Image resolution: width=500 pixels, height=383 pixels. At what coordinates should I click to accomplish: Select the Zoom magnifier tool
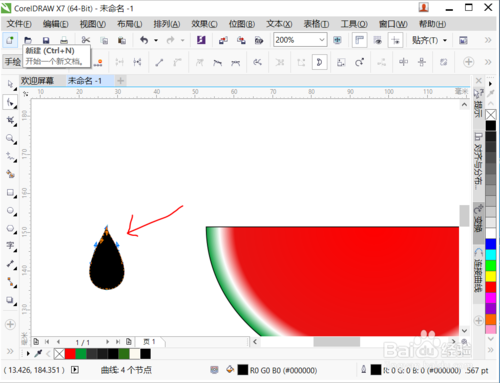(x=11, y=138)
